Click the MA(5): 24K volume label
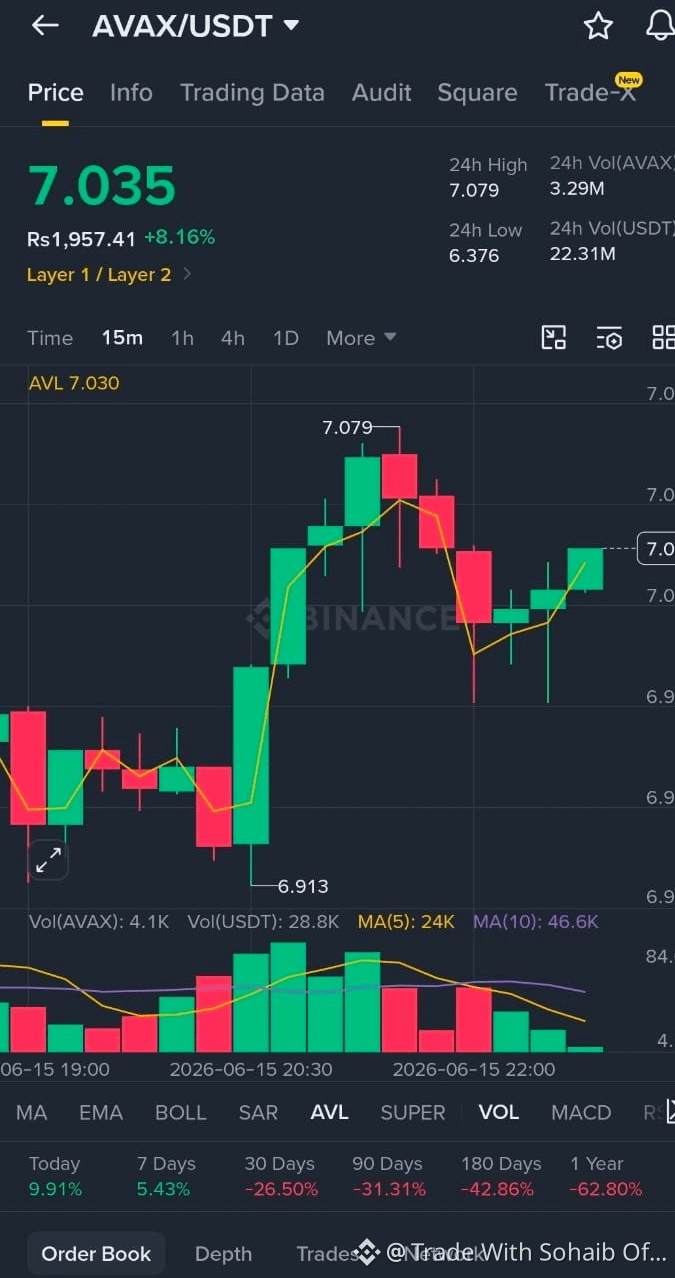675x1278 pixels. (406, 922)
